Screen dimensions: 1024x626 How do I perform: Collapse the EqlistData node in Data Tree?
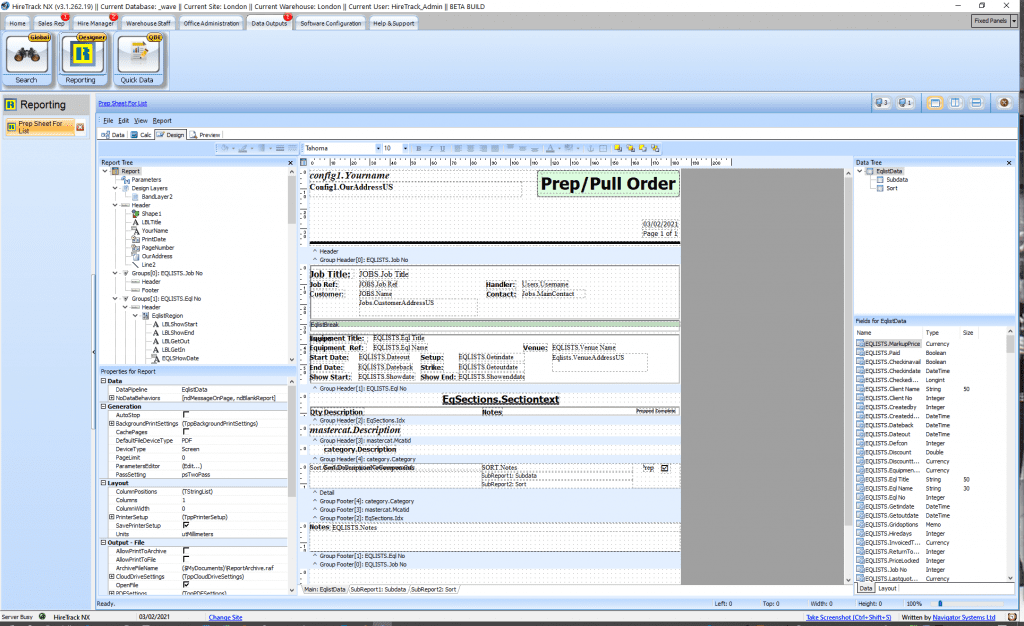pyautogui.click(x=859, y=171)
